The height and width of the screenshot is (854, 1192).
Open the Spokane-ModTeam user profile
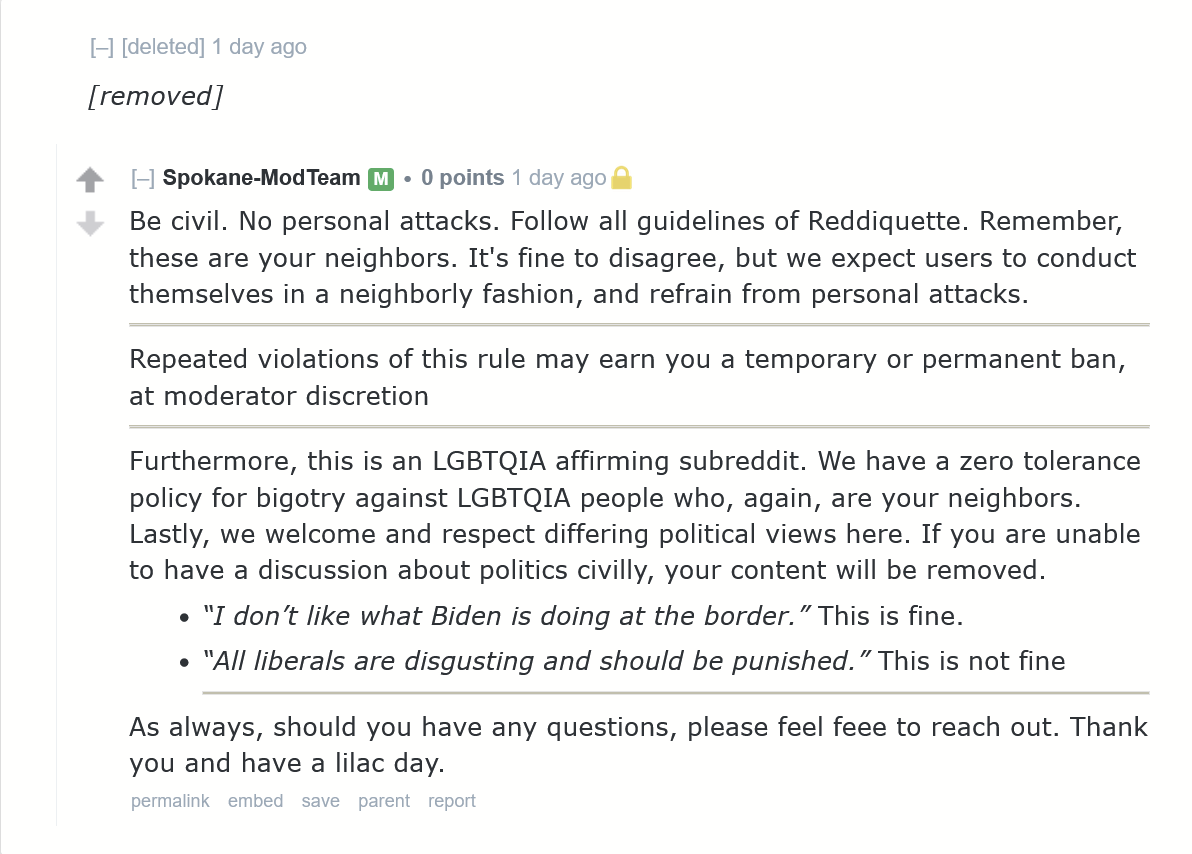tap(261, 178)
